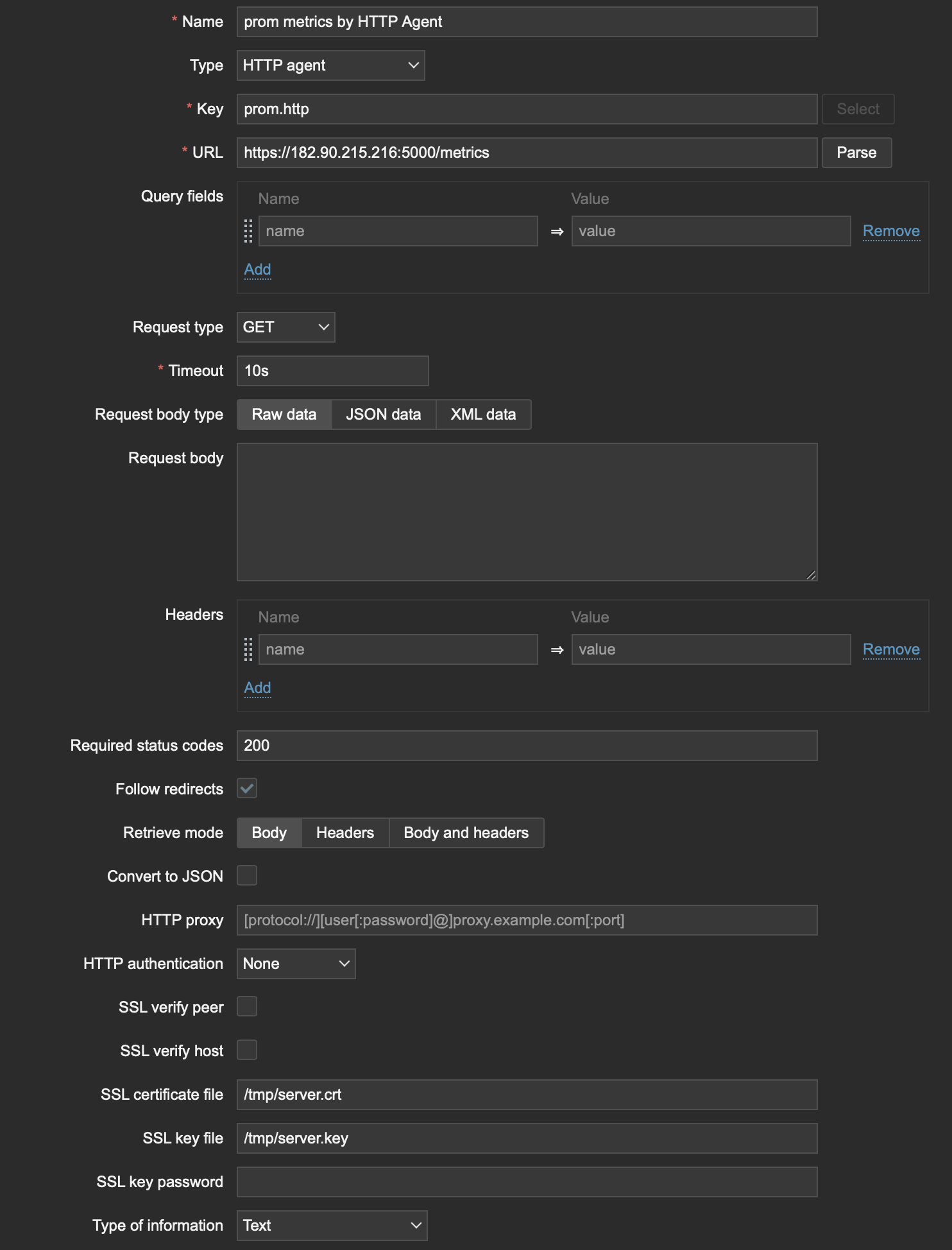
Task: Enable Convert to JSON checkbox
Action: pos(247,876)
